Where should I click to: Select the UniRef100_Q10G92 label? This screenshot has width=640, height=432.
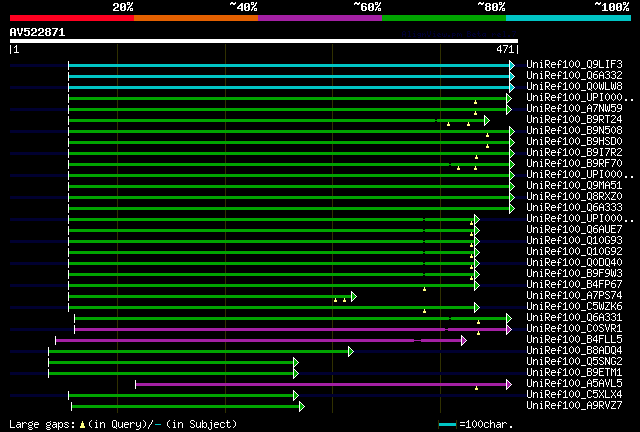[574, 252]
